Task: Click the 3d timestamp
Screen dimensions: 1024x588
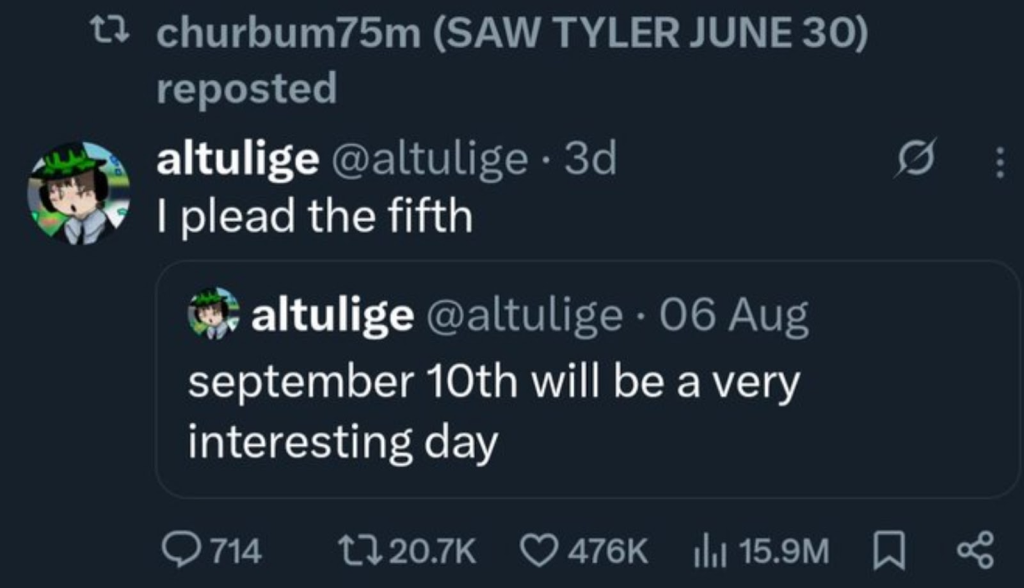Action: (x=590, y=158)
